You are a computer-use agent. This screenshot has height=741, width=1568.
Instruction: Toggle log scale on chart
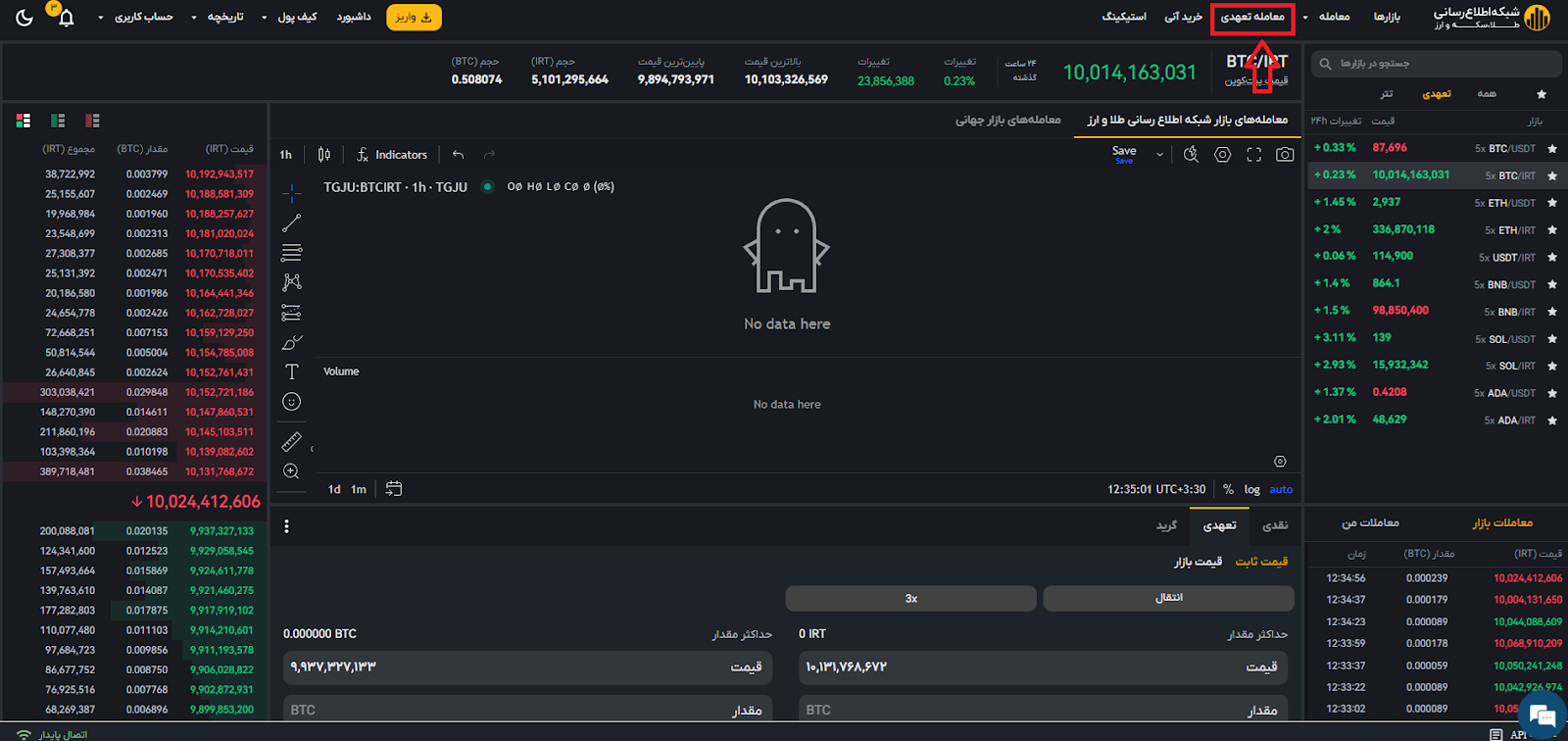[x=1251, y=489]
